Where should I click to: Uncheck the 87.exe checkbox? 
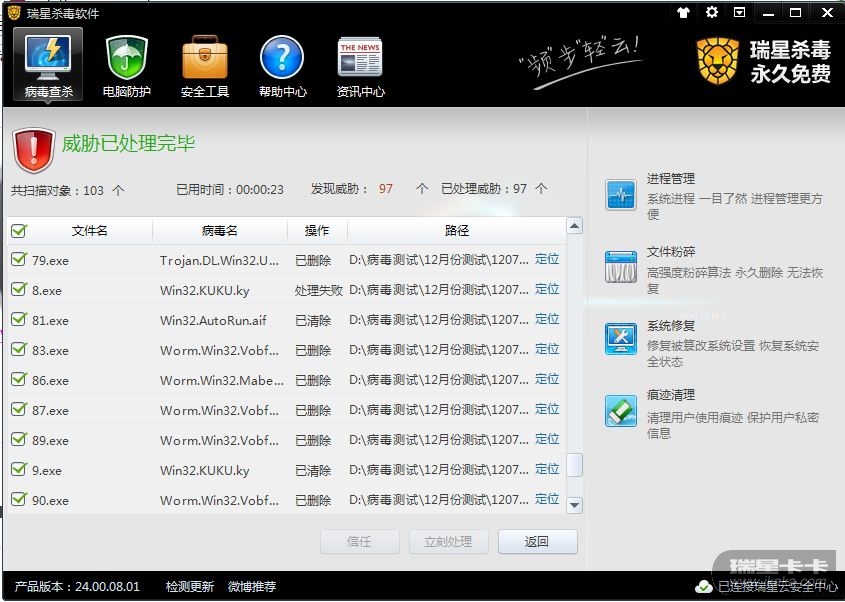[x=19, y=409]
